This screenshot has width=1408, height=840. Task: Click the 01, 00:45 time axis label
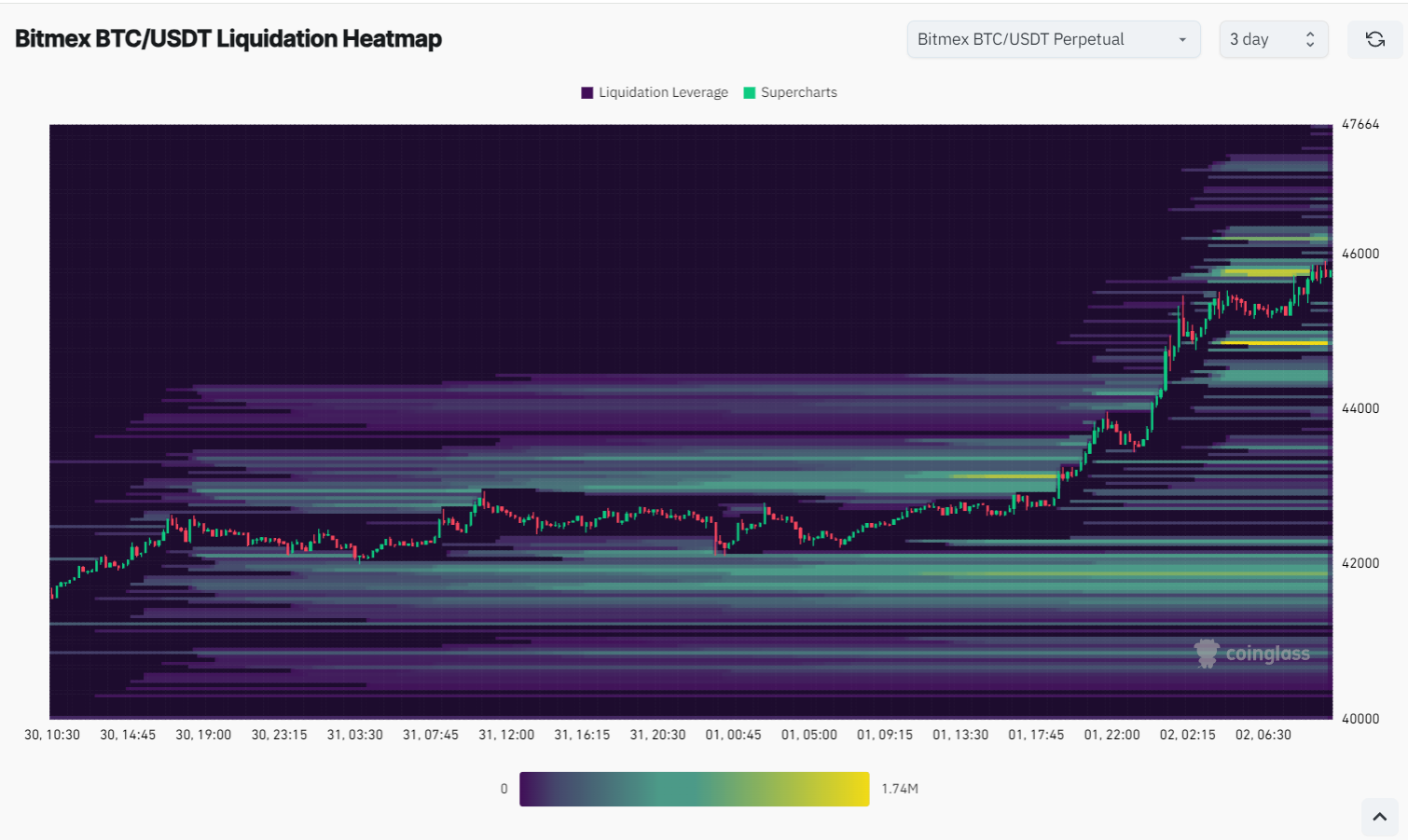pyautogui.click(x=733, y=735)
